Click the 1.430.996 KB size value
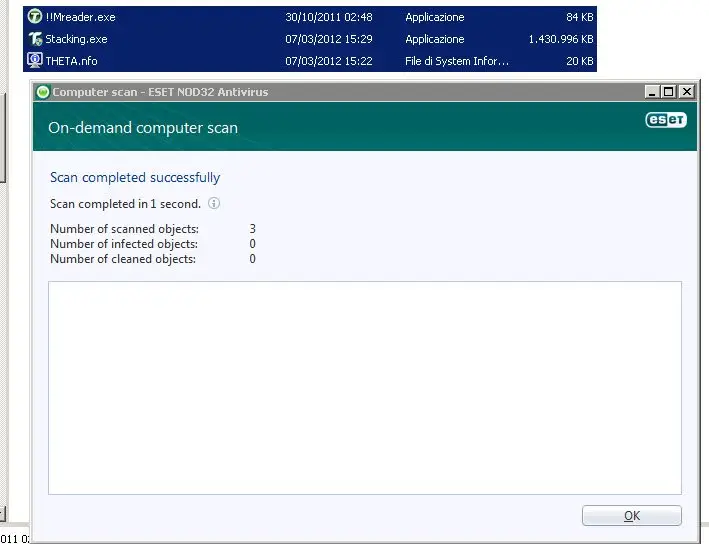This screenshot has width=709, height=544. point(561,39)
